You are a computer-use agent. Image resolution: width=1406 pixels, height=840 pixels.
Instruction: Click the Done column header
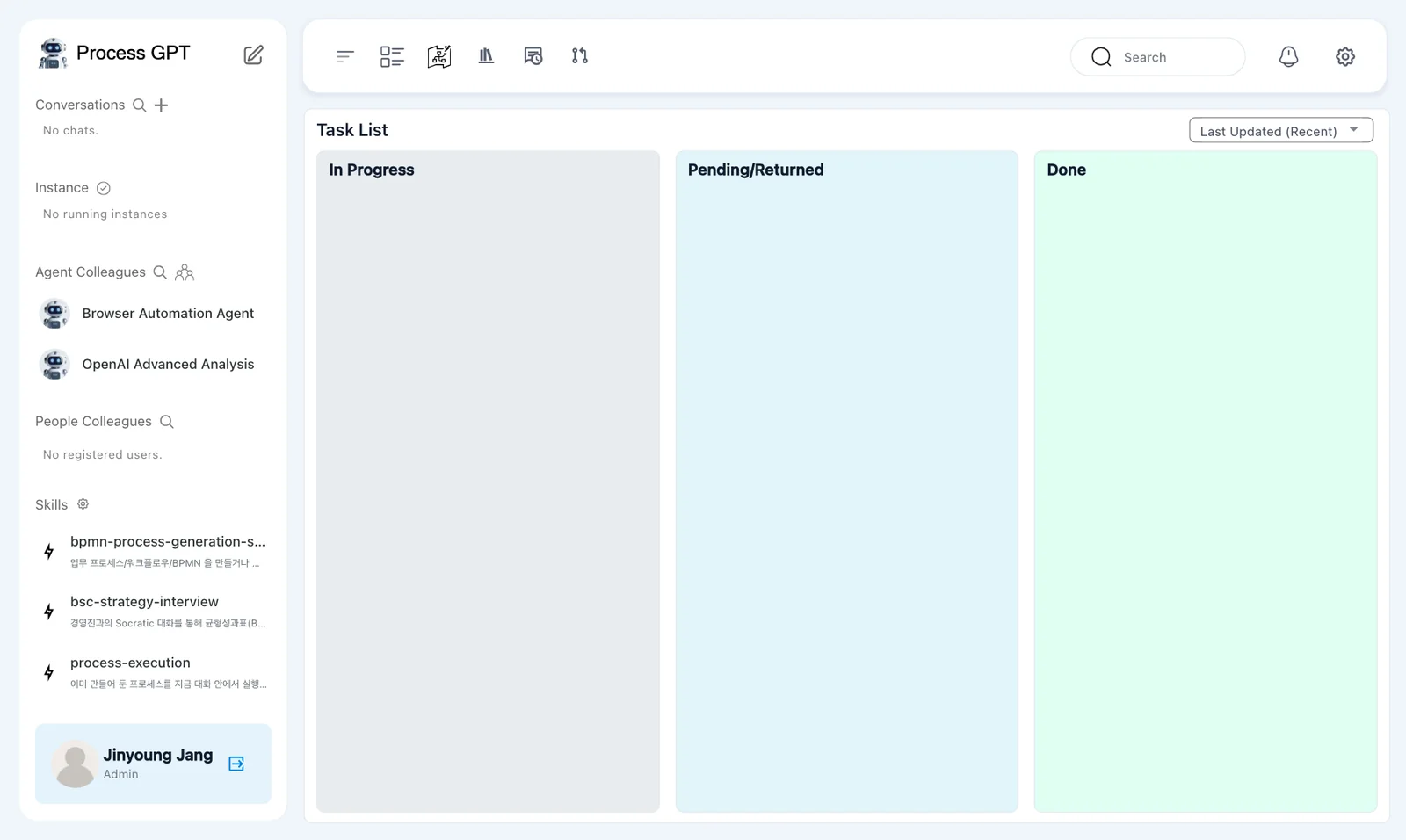click(x=1067, y=170)
